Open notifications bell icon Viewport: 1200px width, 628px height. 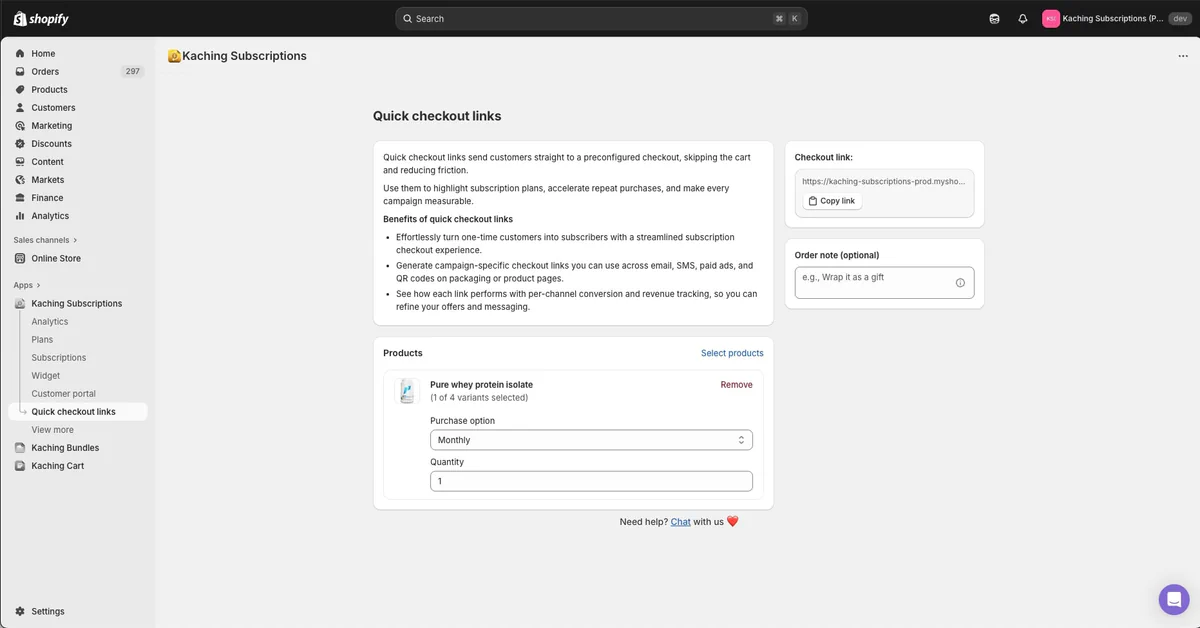[x=1022, y=18]
